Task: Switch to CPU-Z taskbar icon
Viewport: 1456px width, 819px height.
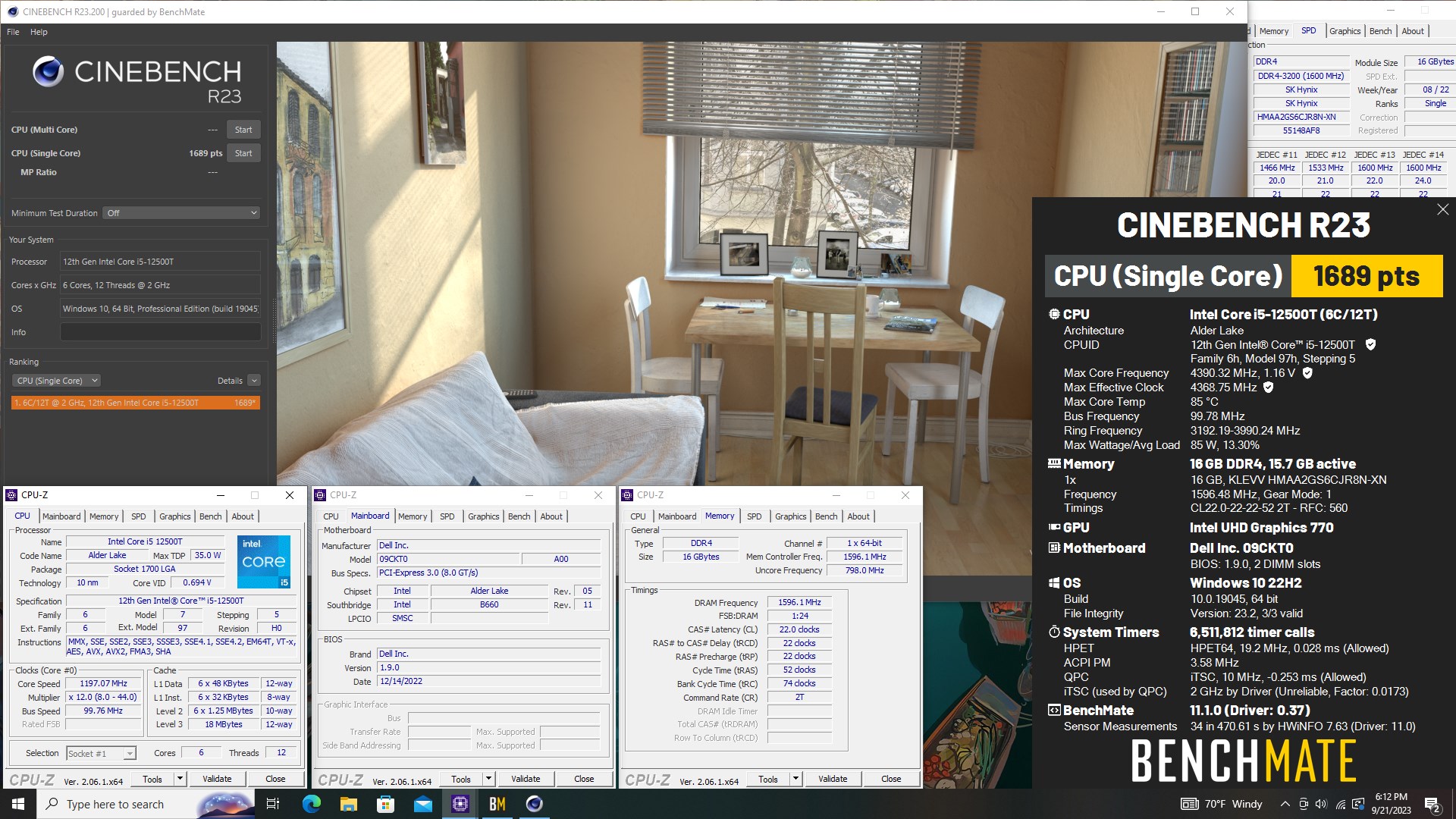Action: (x=460, y=804)
